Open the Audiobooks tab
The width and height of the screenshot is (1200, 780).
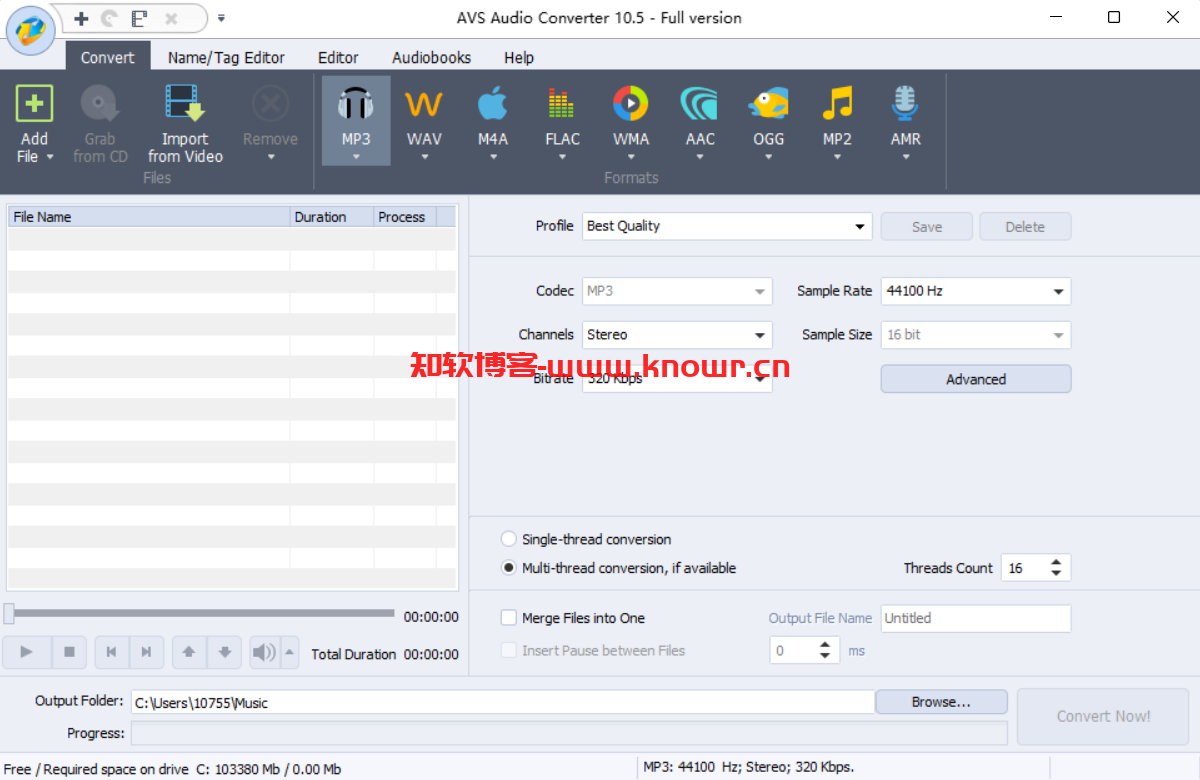(x=431, y=57)
